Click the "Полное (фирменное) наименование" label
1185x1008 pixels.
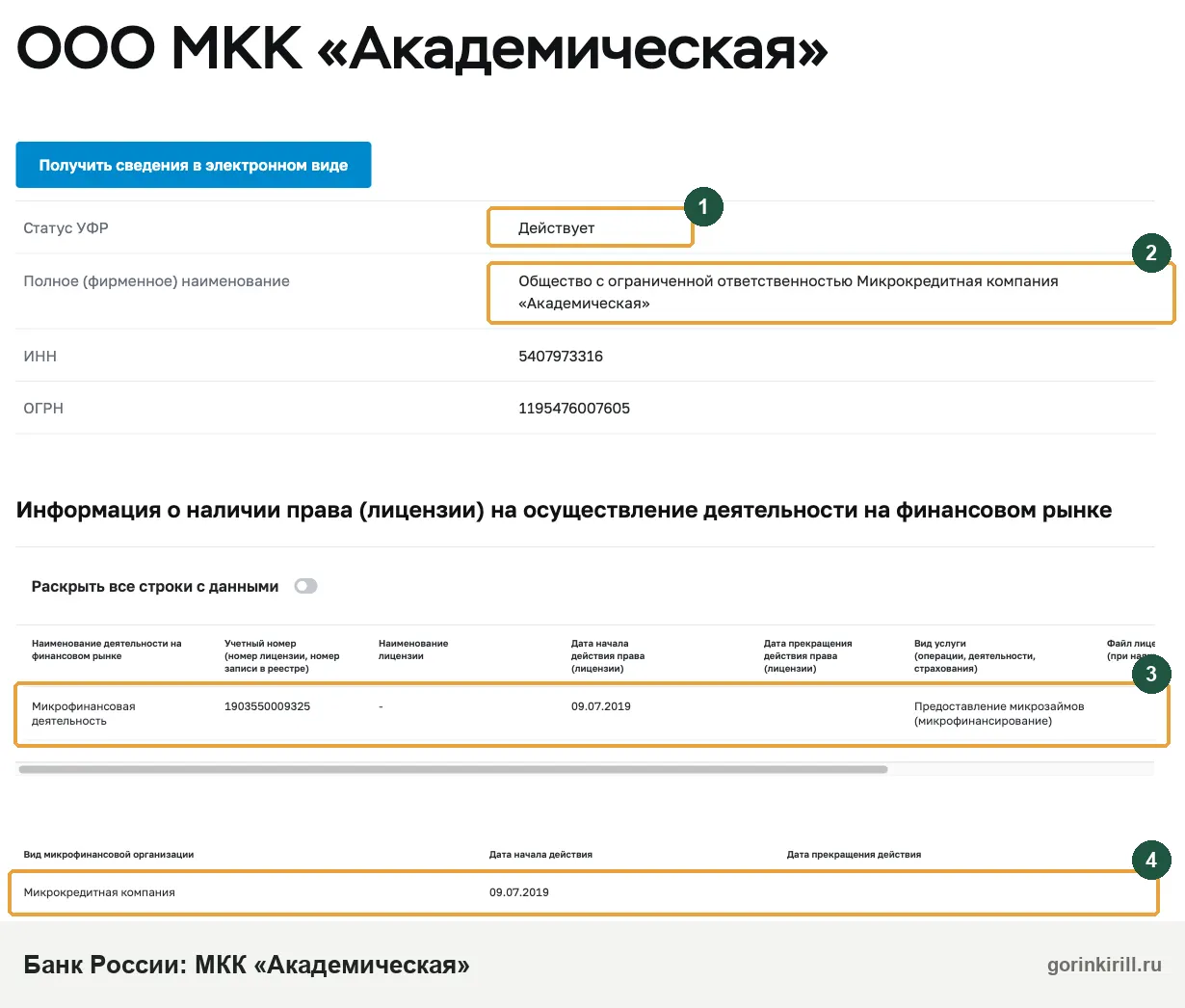click(x=157, y=281)
